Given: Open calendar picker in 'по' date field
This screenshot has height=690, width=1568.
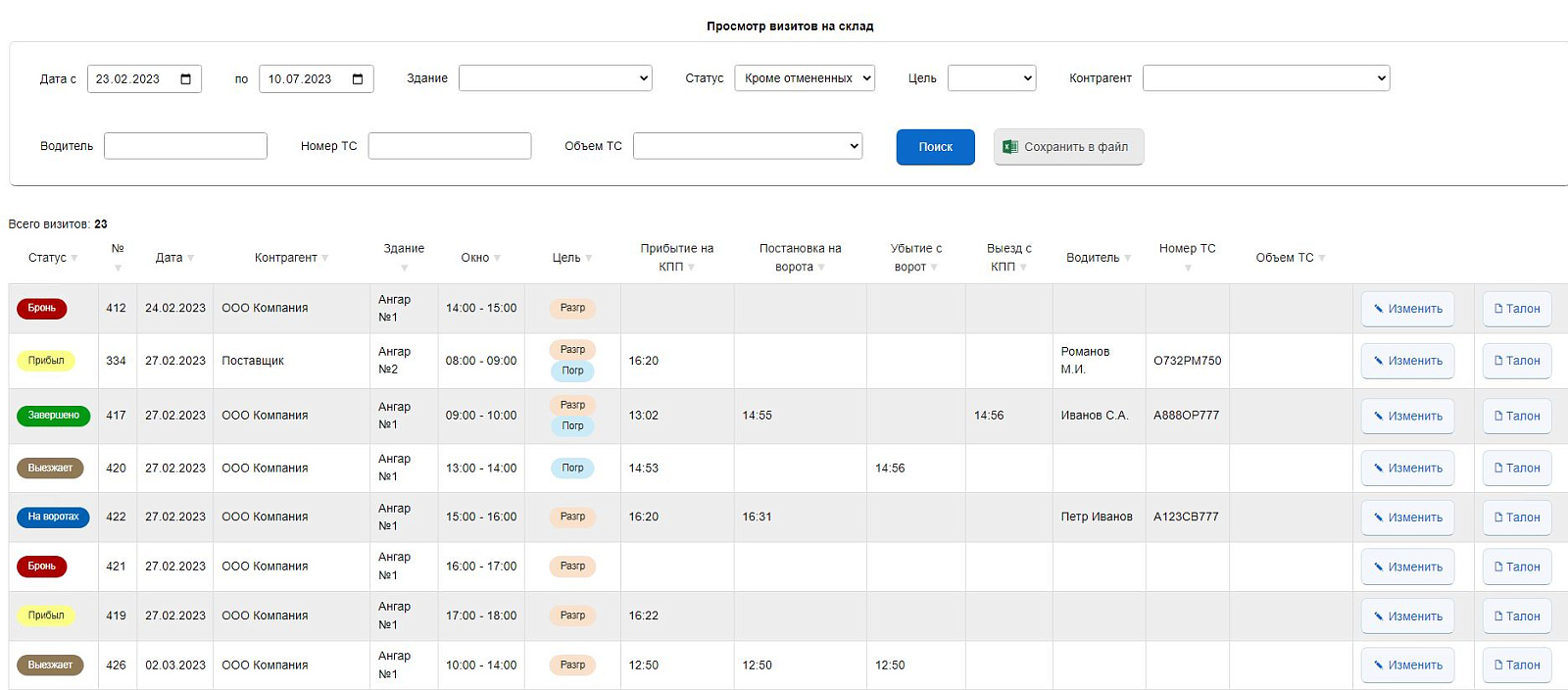Looking at the screenshot, I should click(x=358, y=79).
